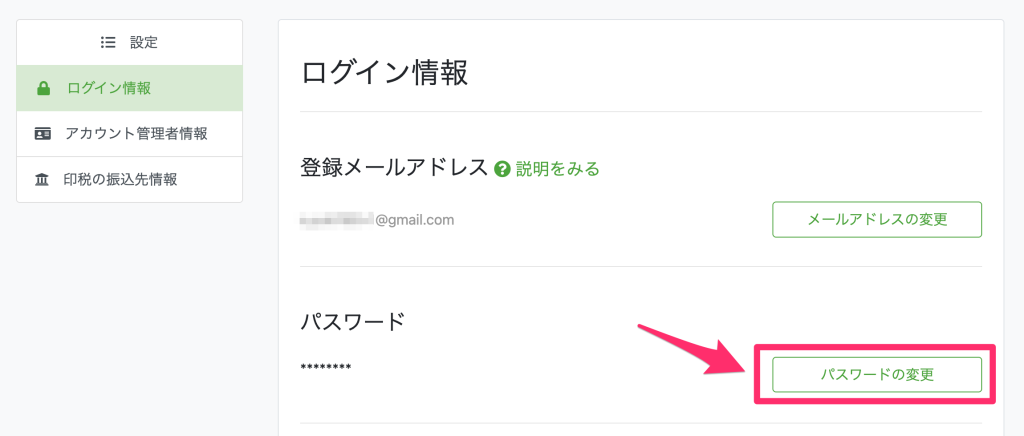Click the 設定 sidebar header text
The width and height of the screenshot is (1024, 436).
[144, 43]
